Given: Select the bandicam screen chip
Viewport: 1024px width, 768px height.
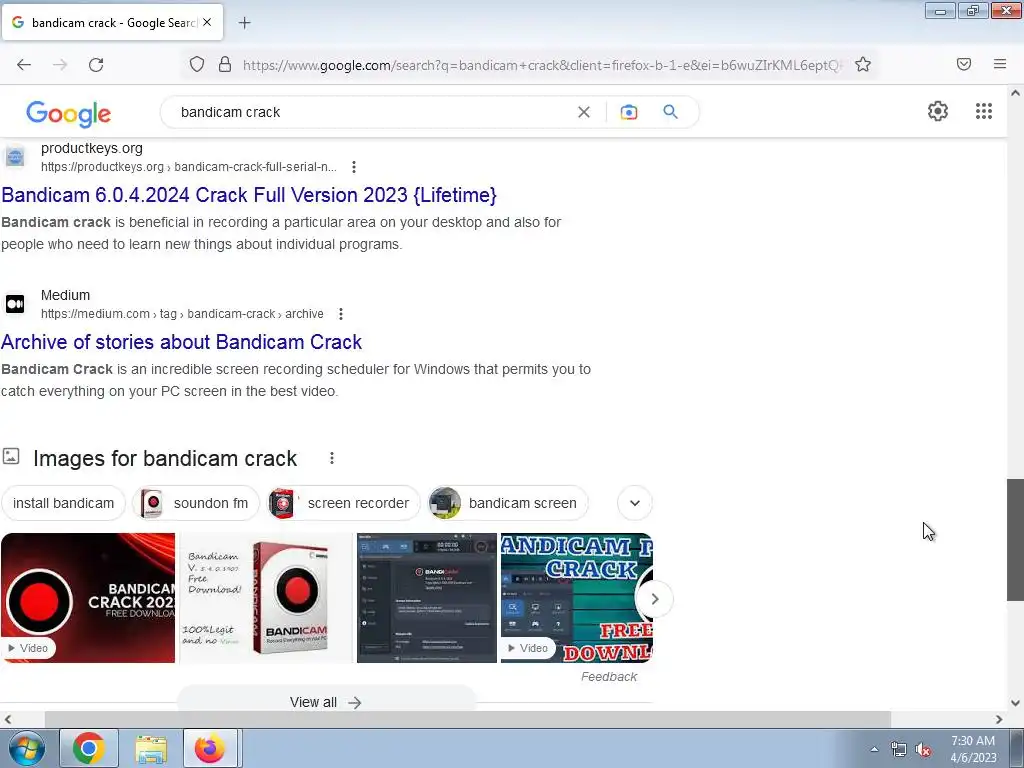Looking at the screenshot, I should 507,504.
